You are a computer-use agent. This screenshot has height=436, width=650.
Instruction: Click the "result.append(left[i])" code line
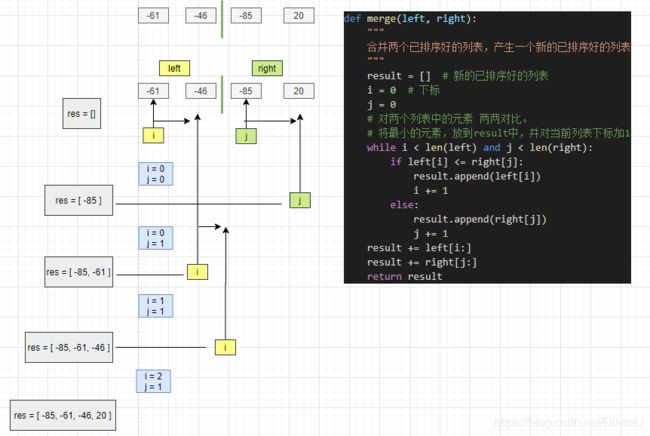[477, 176]
